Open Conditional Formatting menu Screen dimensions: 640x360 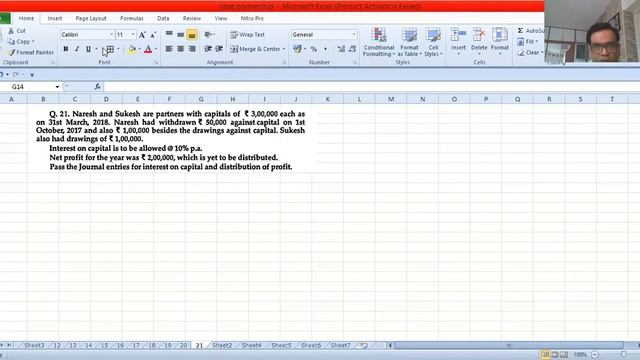point(378,42)
